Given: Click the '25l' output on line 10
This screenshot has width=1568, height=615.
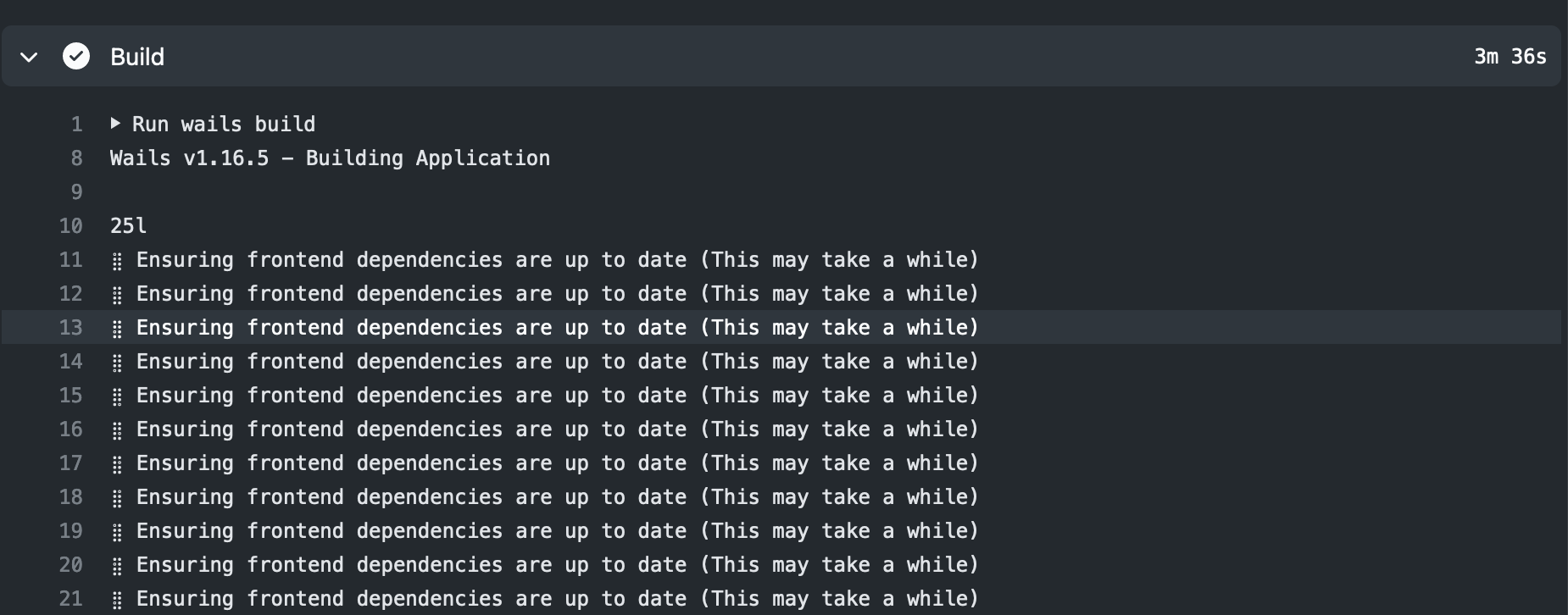Looking at the screenshot, I should [x=127, y=225].
